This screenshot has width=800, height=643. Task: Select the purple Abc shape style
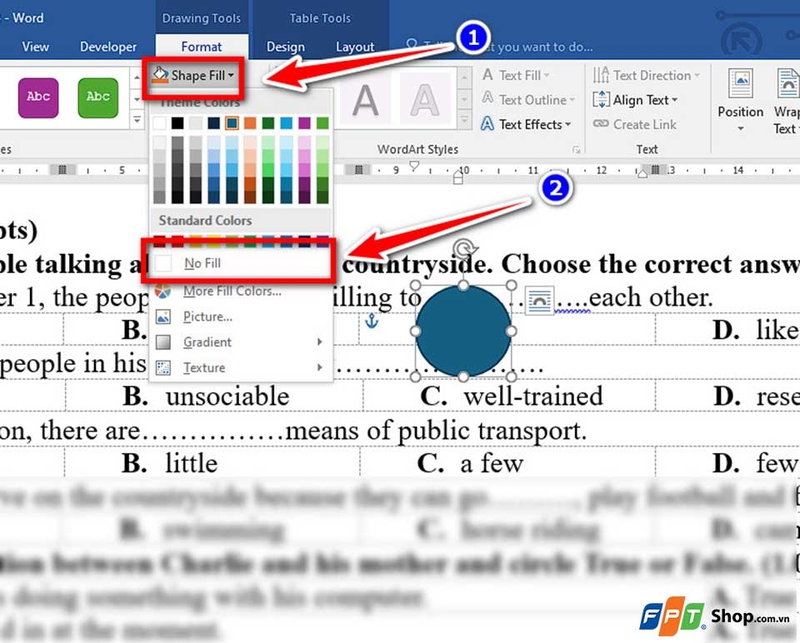tap(38, 97)
